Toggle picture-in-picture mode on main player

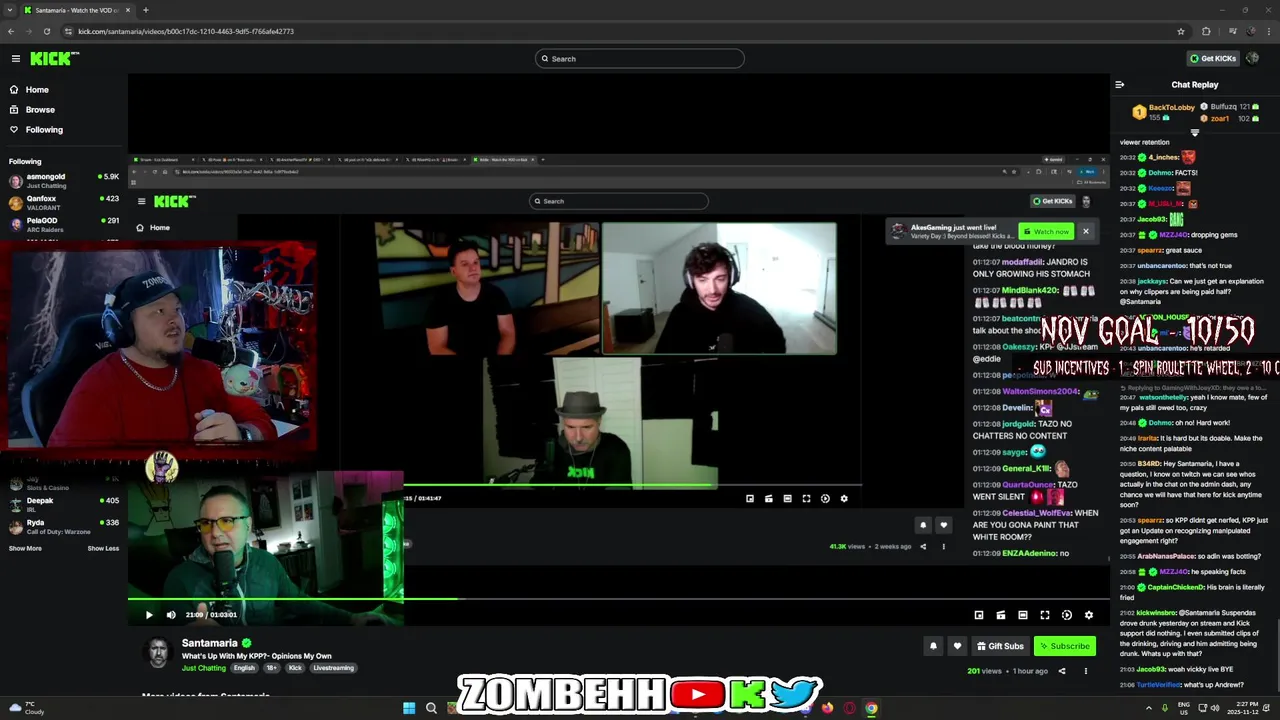[979, 615]
